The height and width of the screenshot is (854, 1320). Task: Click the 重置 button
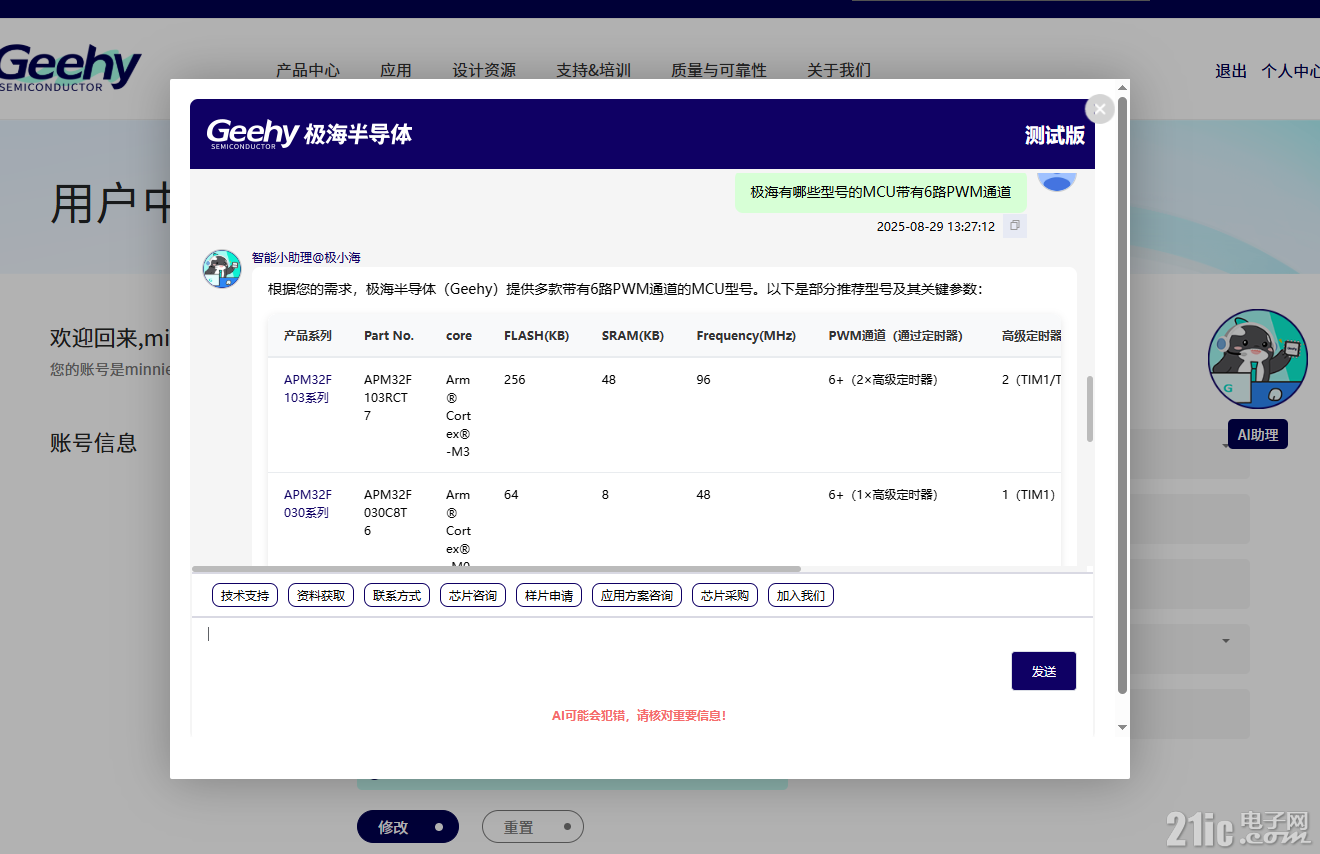pyautogui.click(x=533, y=827)
